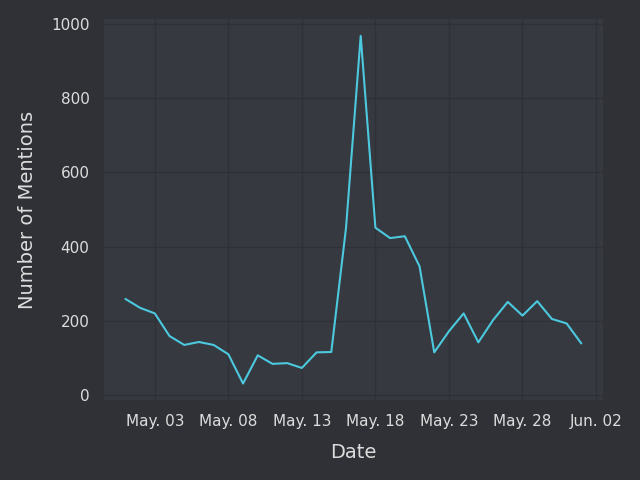Click the '600' y-axis label
This screenshot has height=480, width=640.
click(x=75, y=173)
